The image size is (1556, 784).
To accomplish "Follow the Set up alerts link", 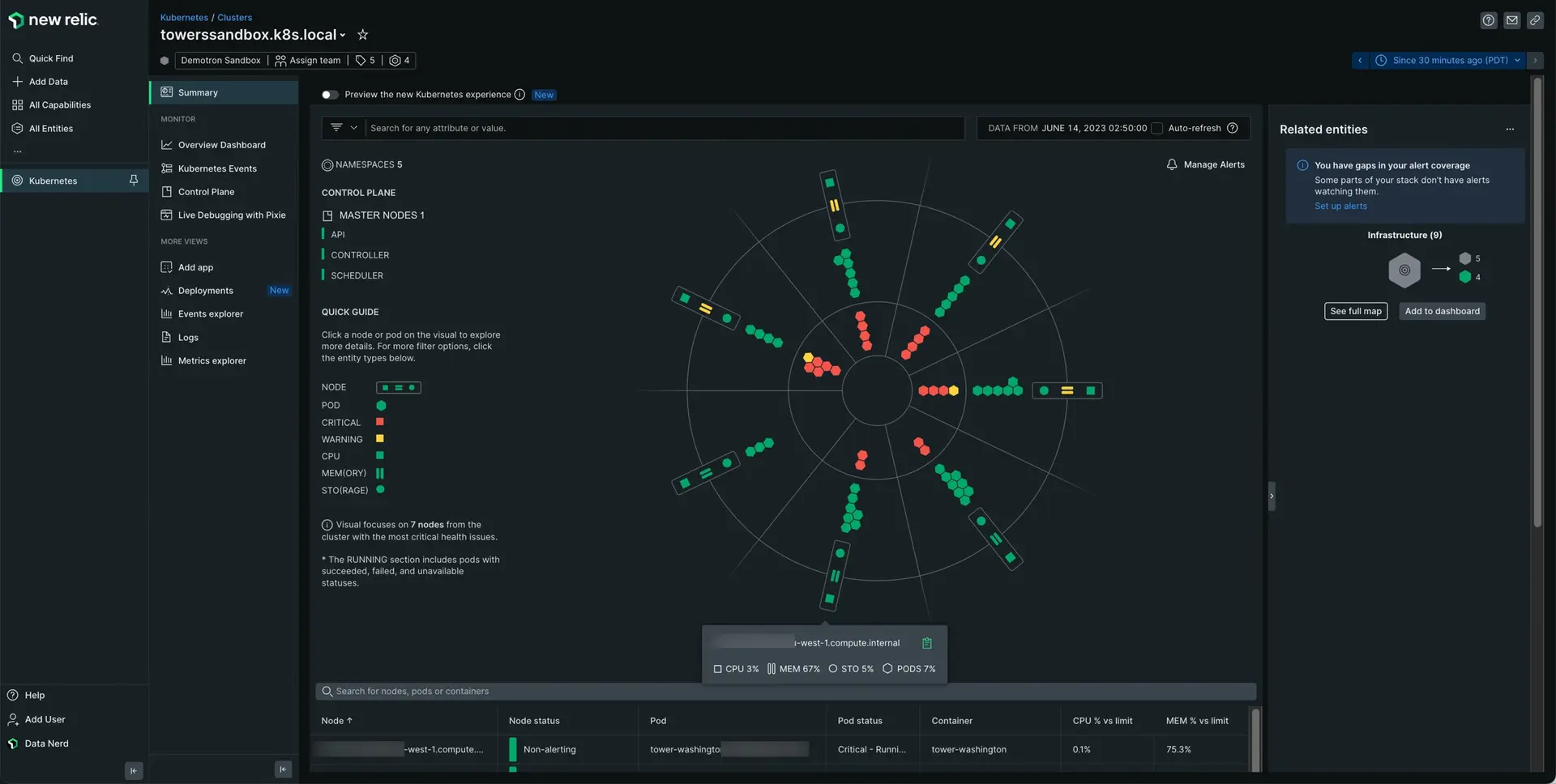I will point(1340,207).
